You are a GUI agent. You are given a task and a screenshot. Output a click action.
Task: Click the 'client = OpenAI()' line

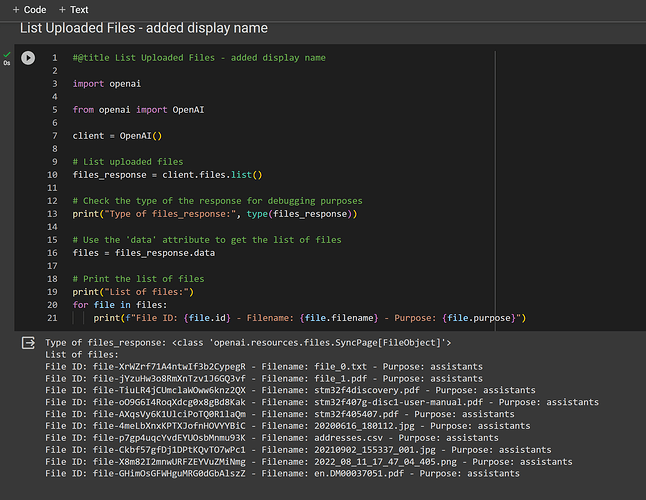[117, 136]
